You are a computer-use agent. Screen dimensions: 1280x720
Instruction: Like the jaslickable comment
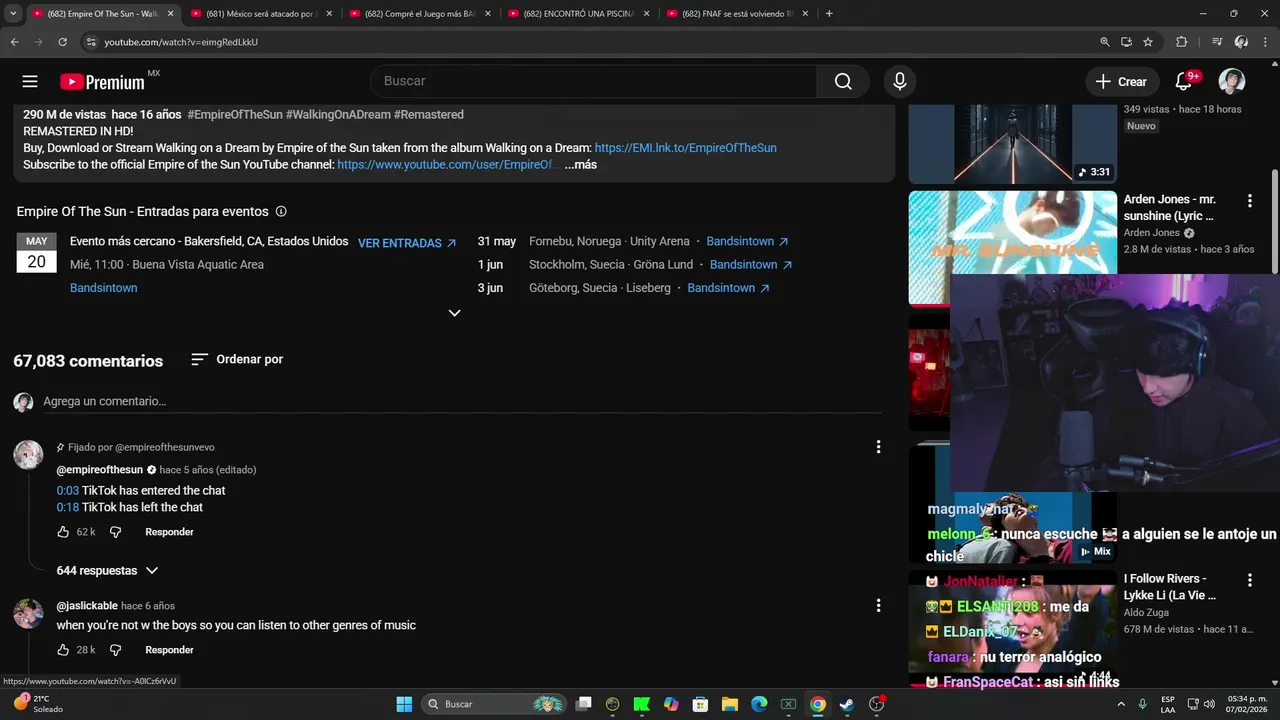click(x=63, y=650)
